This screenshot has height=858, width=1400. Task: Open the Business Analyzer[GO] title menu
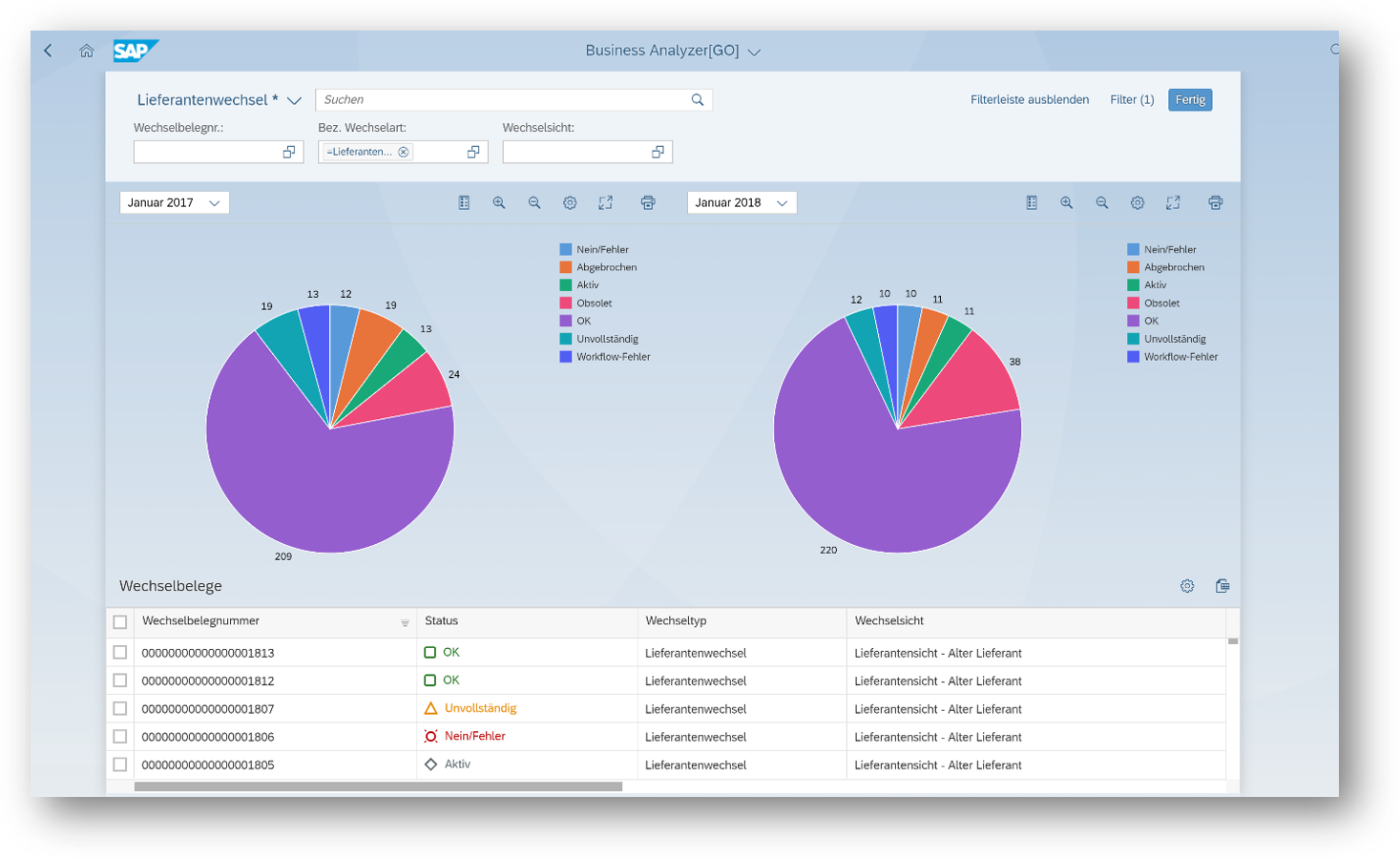click(x=754, y=52)
